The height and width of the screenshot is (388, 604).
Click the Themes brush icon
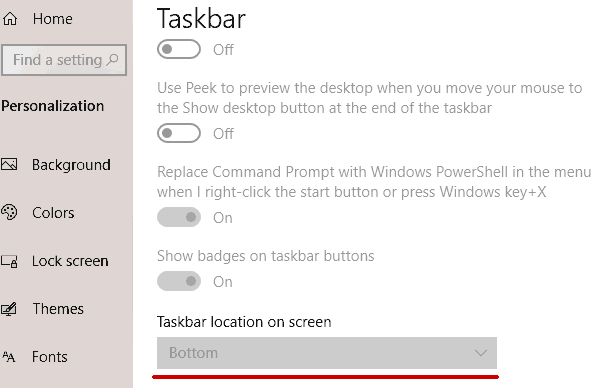(x=9, y=309)
